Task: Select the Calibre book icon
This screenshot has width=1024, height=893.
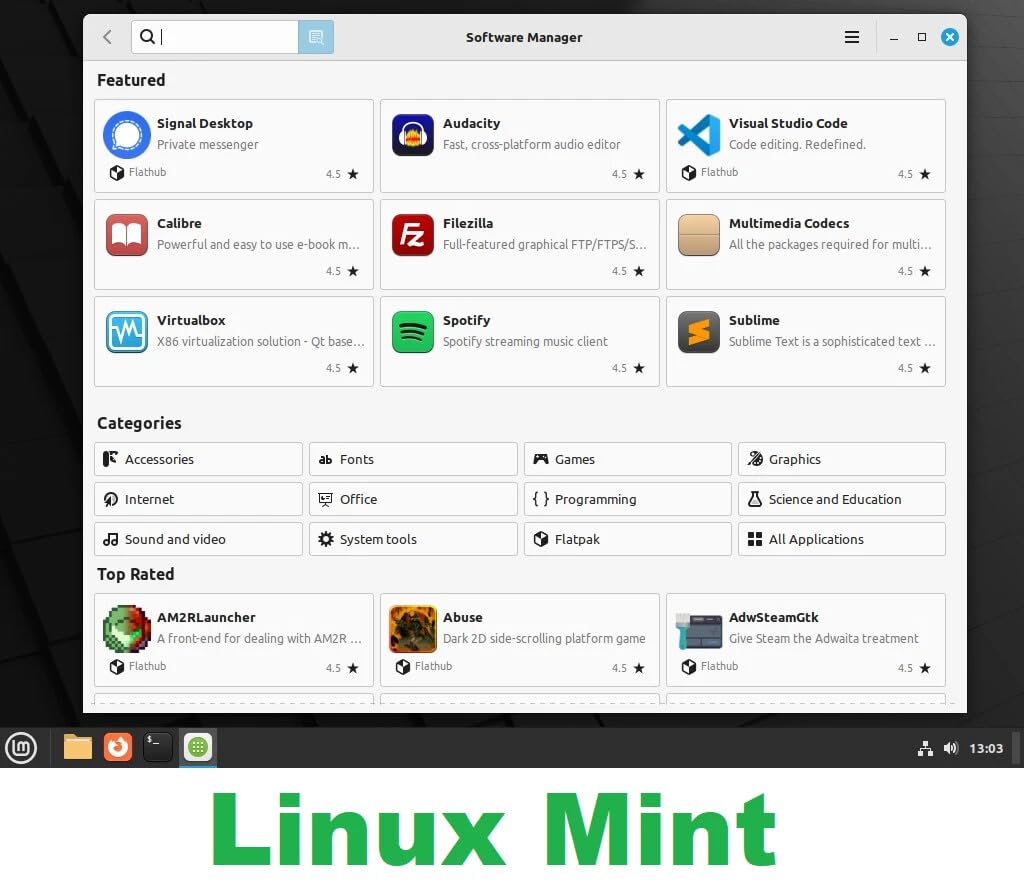Action: coord(127,235)
